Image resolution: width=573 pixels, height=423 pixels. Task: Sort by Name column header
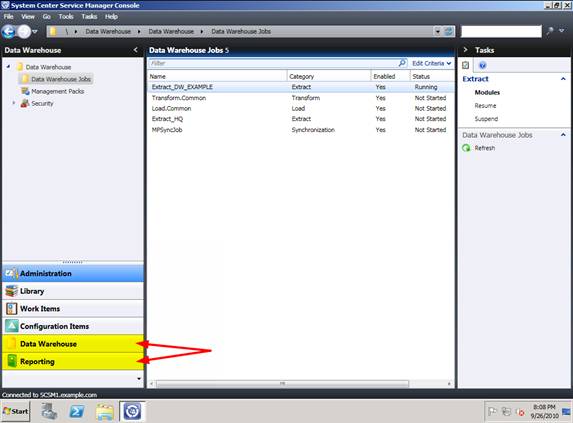coord(217,76)
